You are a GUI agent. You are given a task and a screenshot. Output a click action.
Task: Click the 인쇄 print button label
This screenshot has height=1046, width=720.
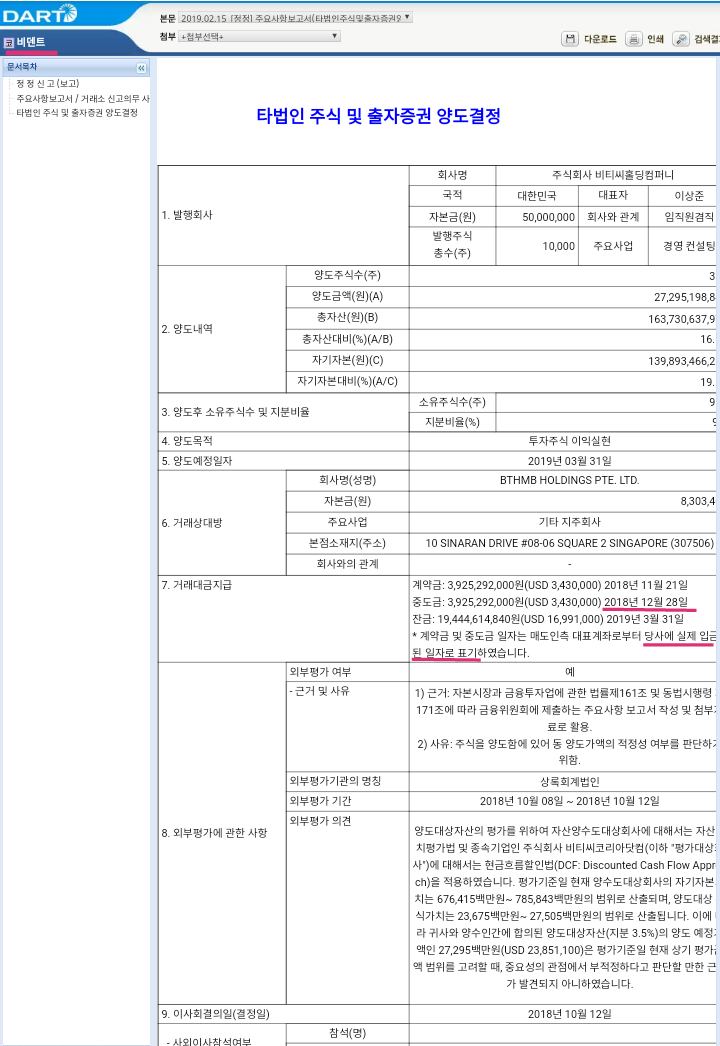655,39
